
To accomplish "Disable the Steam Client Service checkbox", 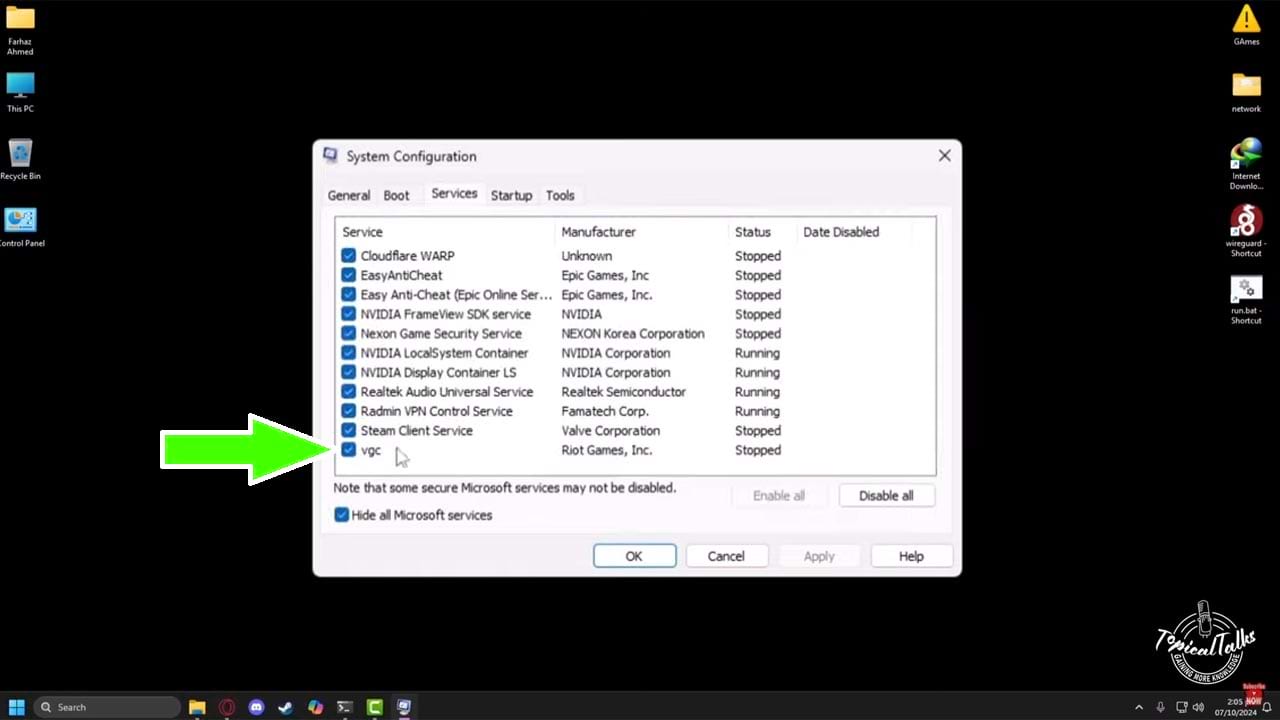I will pos(348,431).
